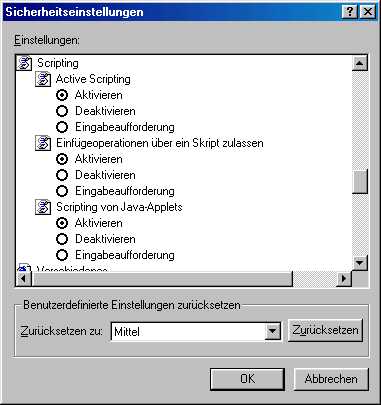
Task: Select the Scripting von Java-Applets entry
Action: click(119, 207)
